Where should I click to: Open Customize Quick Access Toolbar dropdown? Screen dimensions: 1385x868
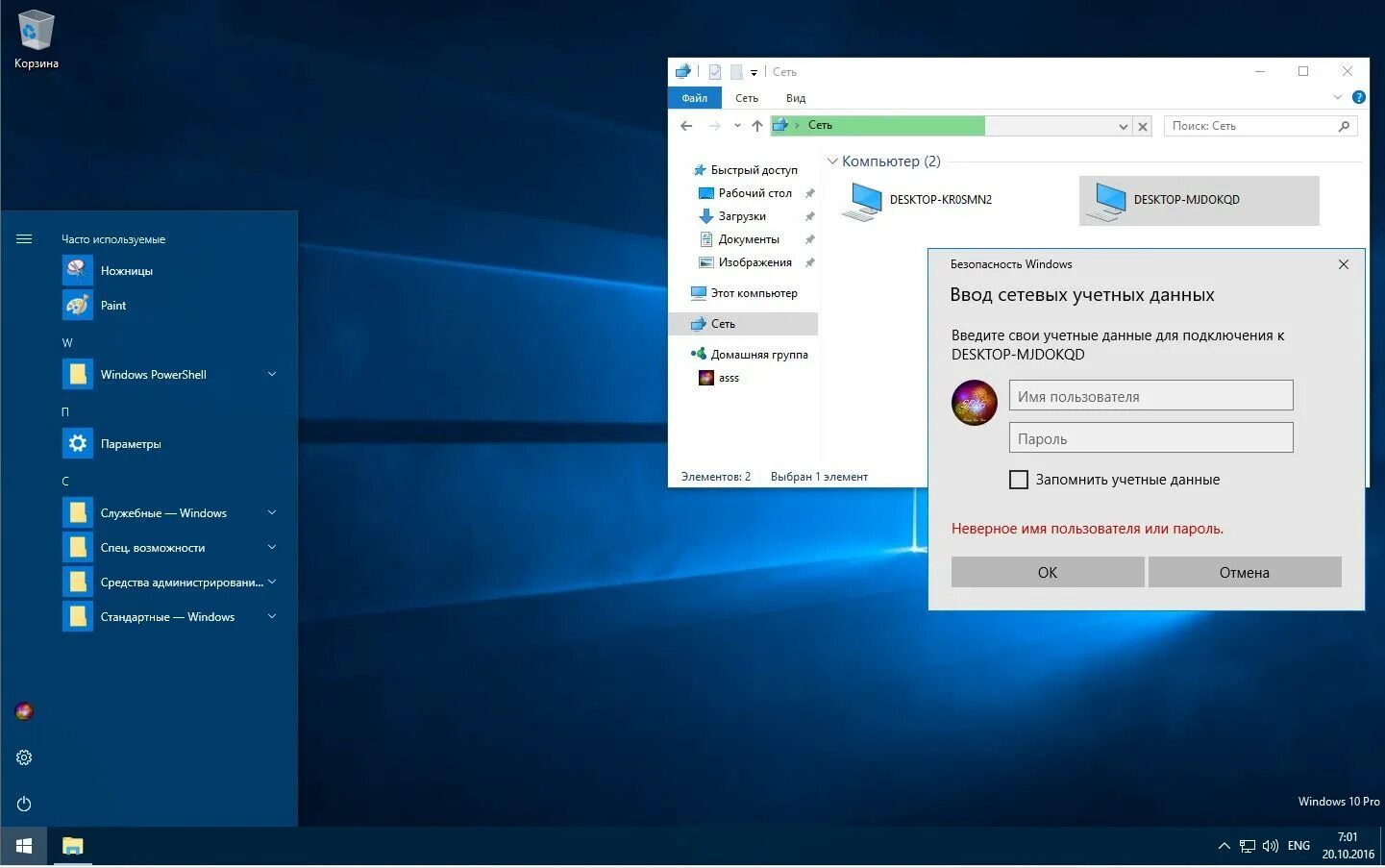(x=754, y=72)
